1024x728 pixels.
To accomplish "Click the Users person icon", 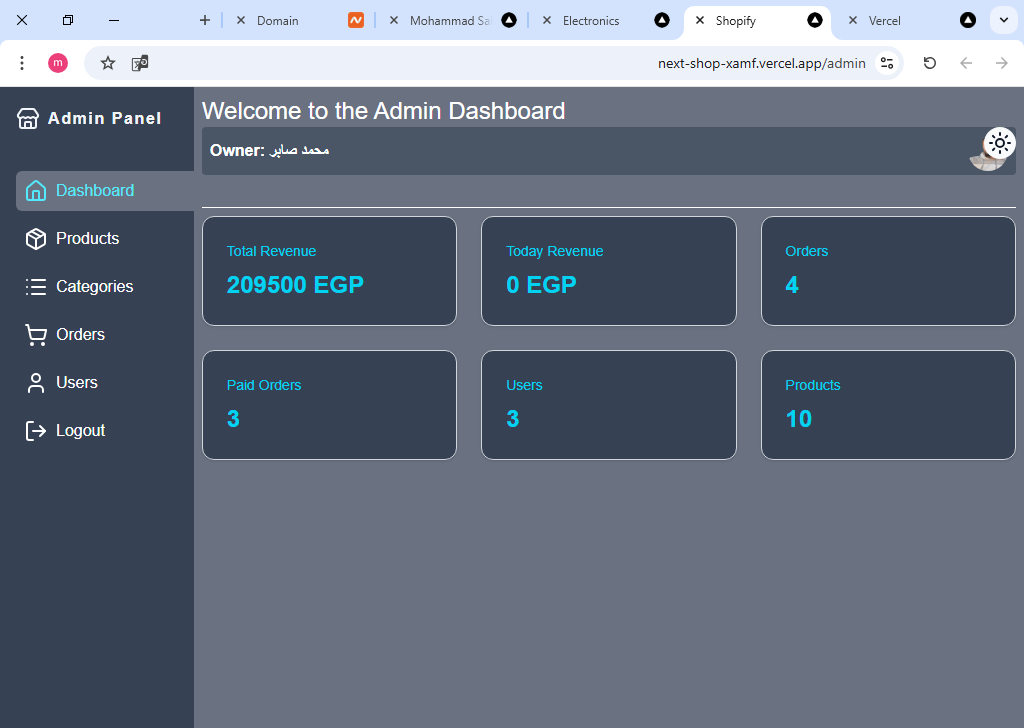I will (36, 383).
